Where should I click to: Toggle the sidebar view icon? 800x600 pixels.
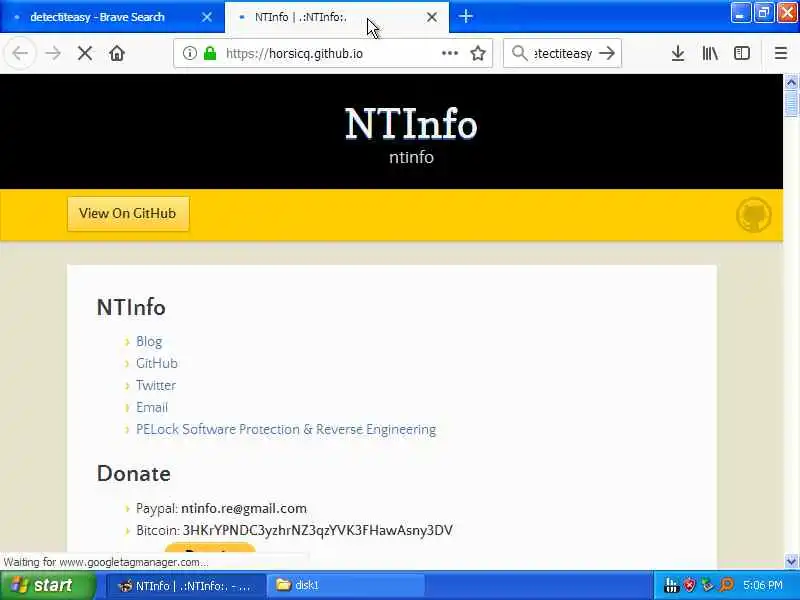pos(741,53)
